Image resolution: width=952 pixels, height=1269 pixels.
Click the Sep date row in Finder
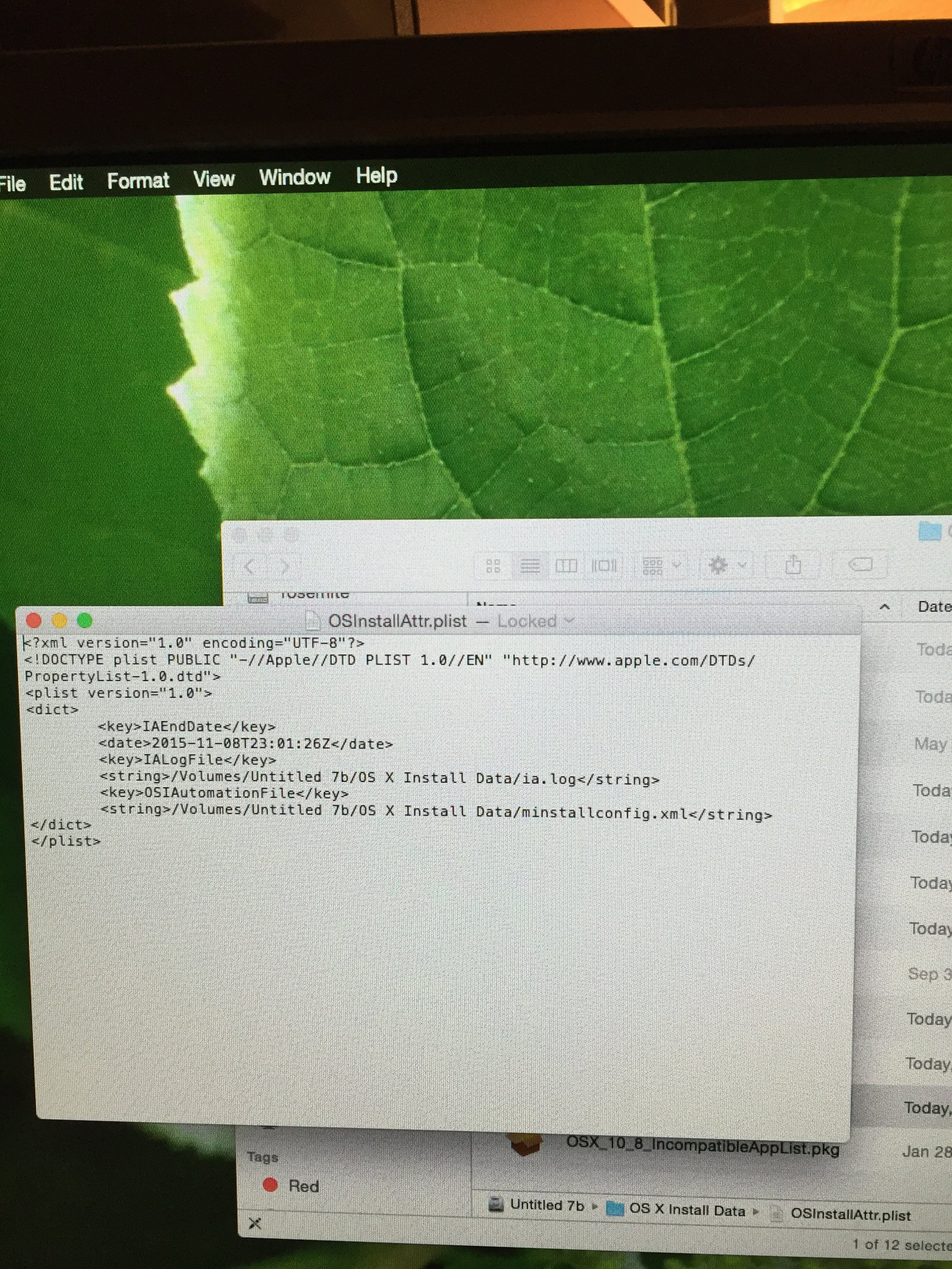(929, 973)
